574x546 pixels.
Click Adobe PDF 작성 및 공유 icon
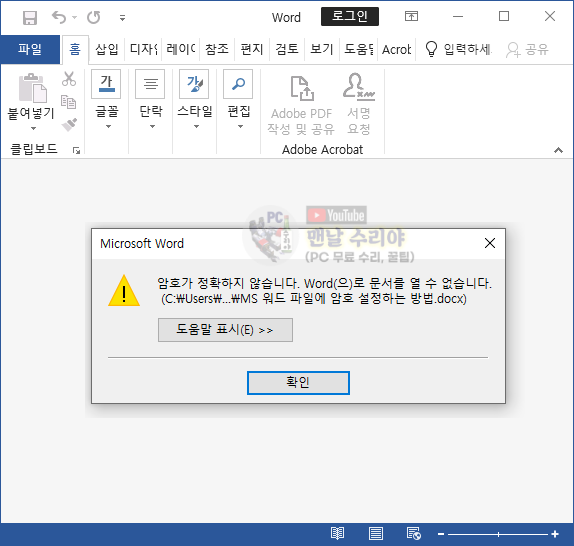point(302,88)
